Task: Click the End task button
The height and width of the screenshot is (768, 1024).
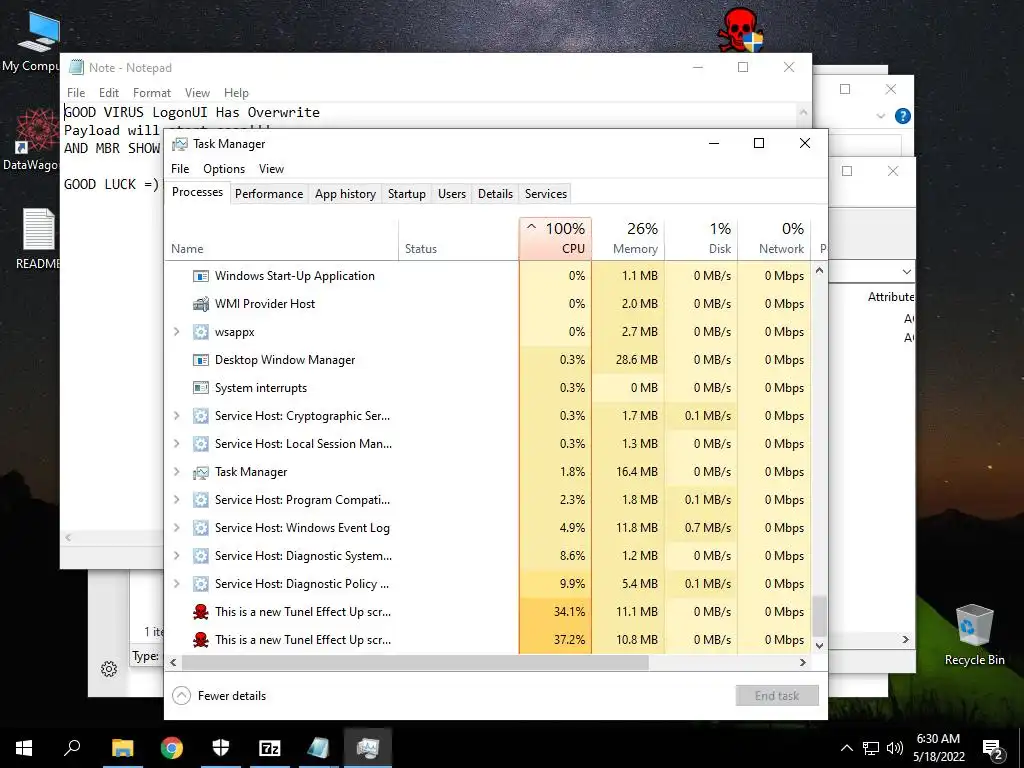Action: 777,696
